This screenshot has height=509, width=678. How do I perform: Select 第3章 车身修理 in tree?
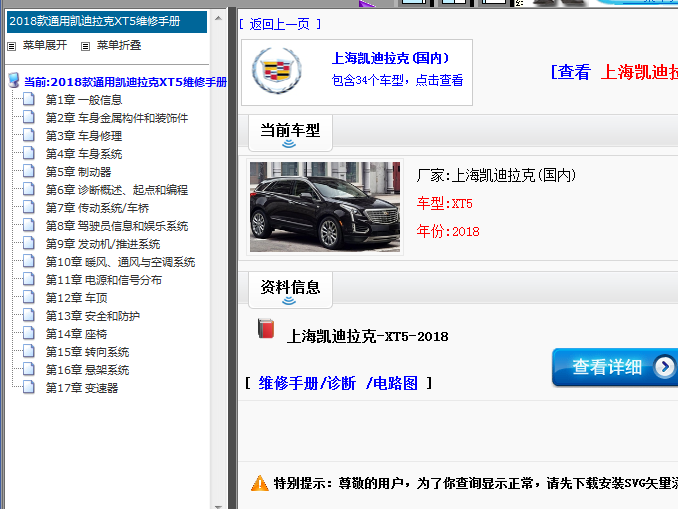(x=84, y=136)
